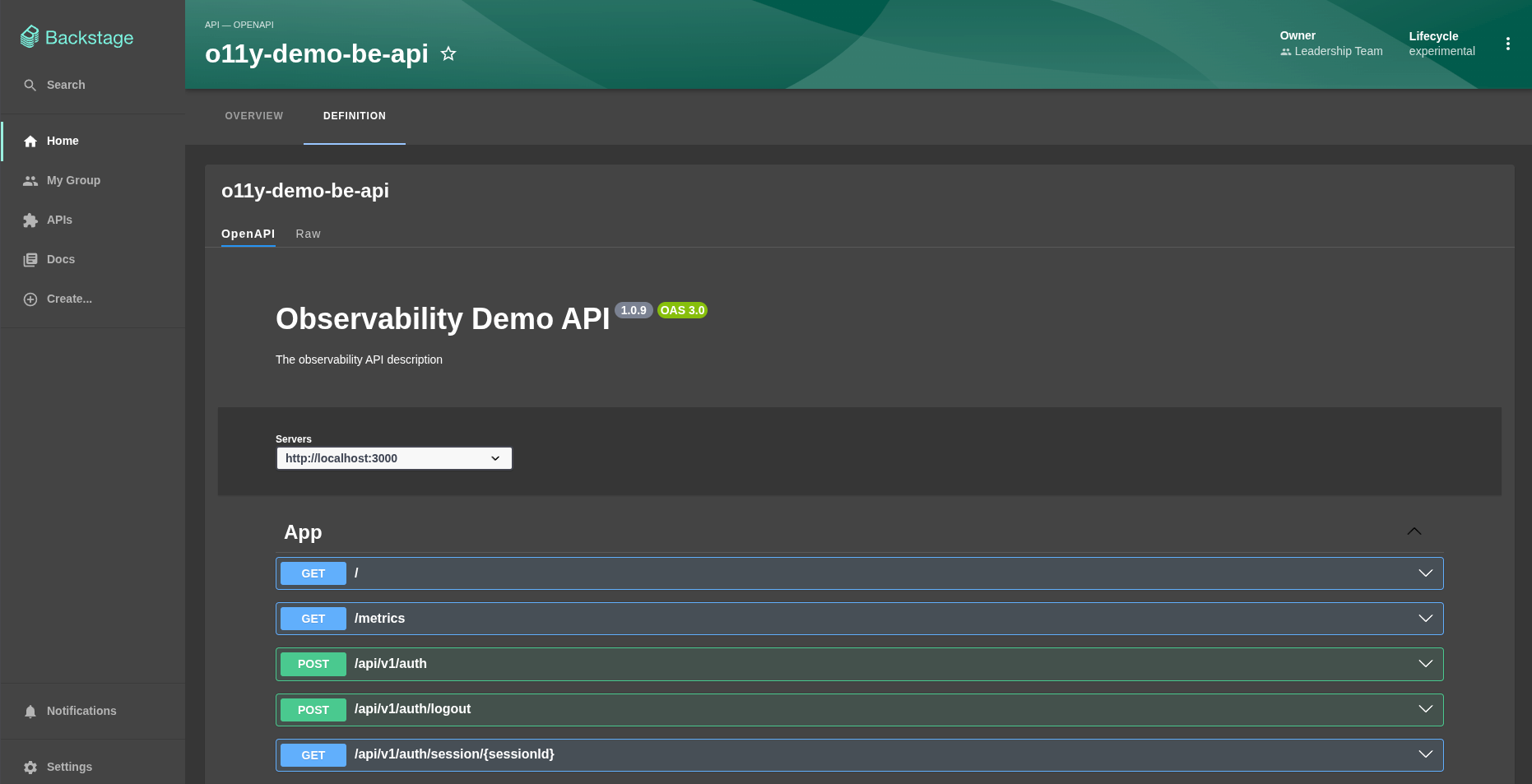Click the GET badge for session/{sessionId}
Image resolution: width=1532 pixels, height=784 pixels.
click(x=313, y=755)
